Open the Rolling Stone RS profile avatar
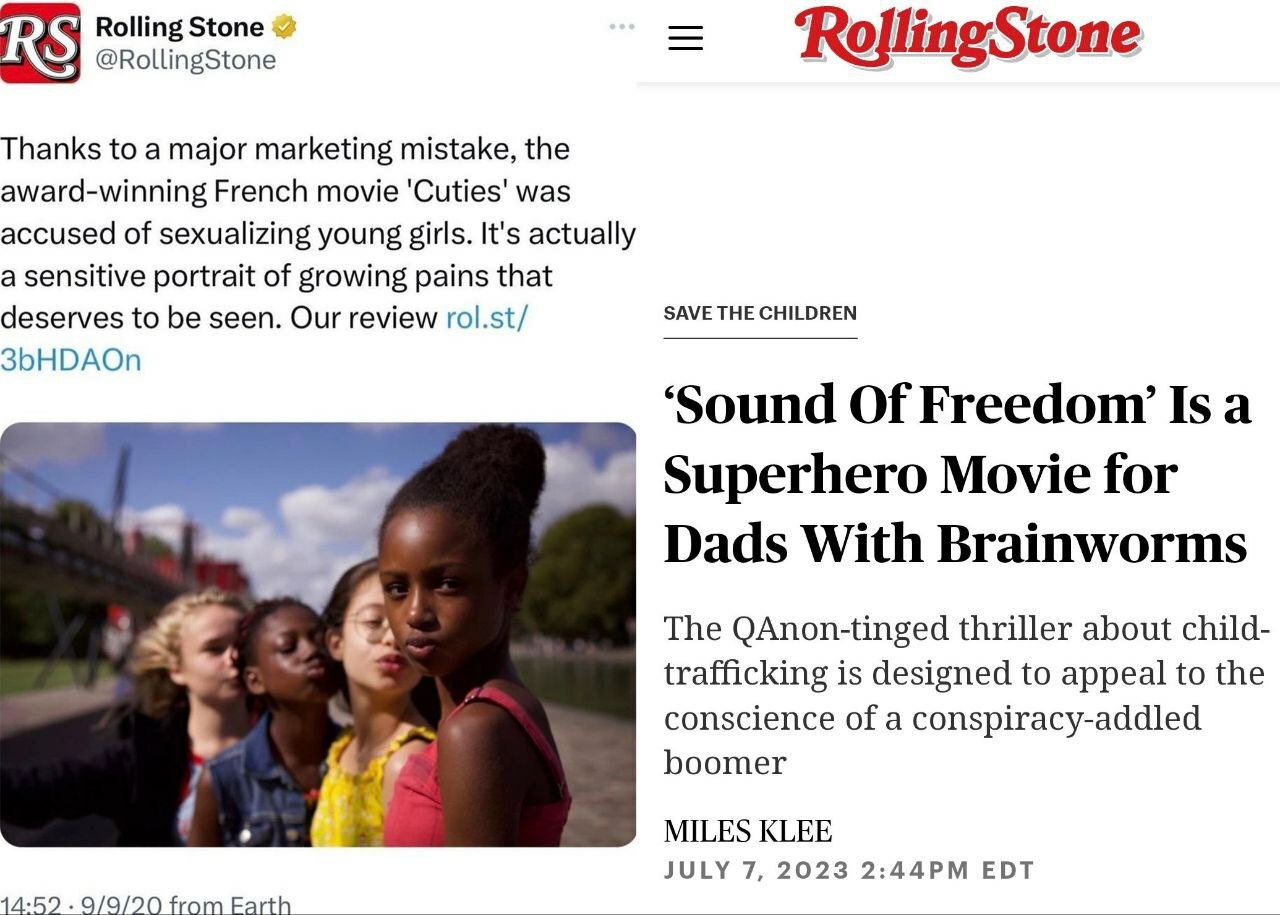Viewport: 1280px width, 915px height. tap(40, 44)
